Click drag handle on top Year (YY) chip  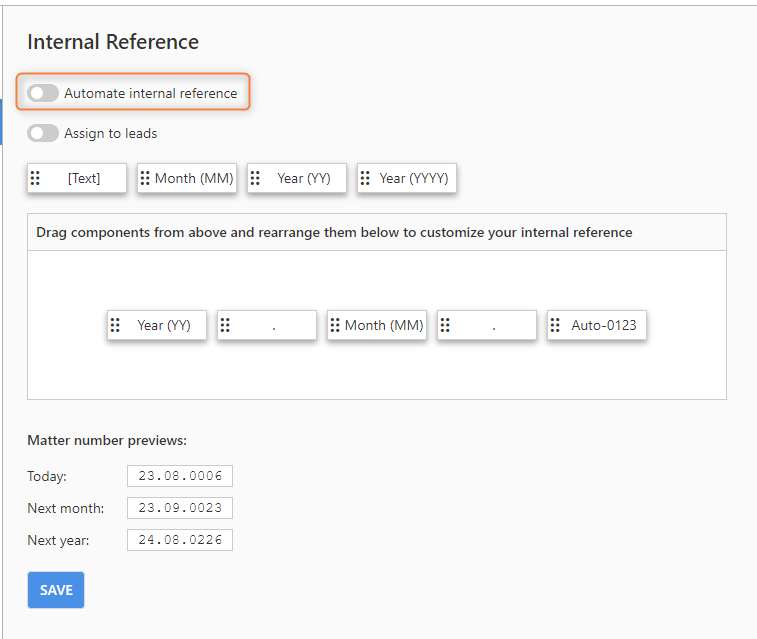coord(255,178)
